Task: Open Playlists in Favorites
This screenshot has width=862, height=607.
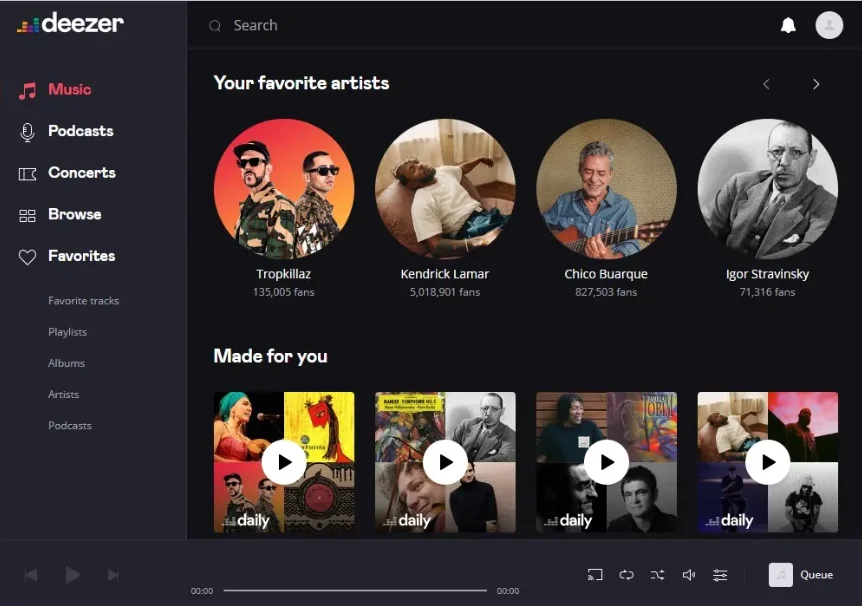Action: tap(68, 332)
